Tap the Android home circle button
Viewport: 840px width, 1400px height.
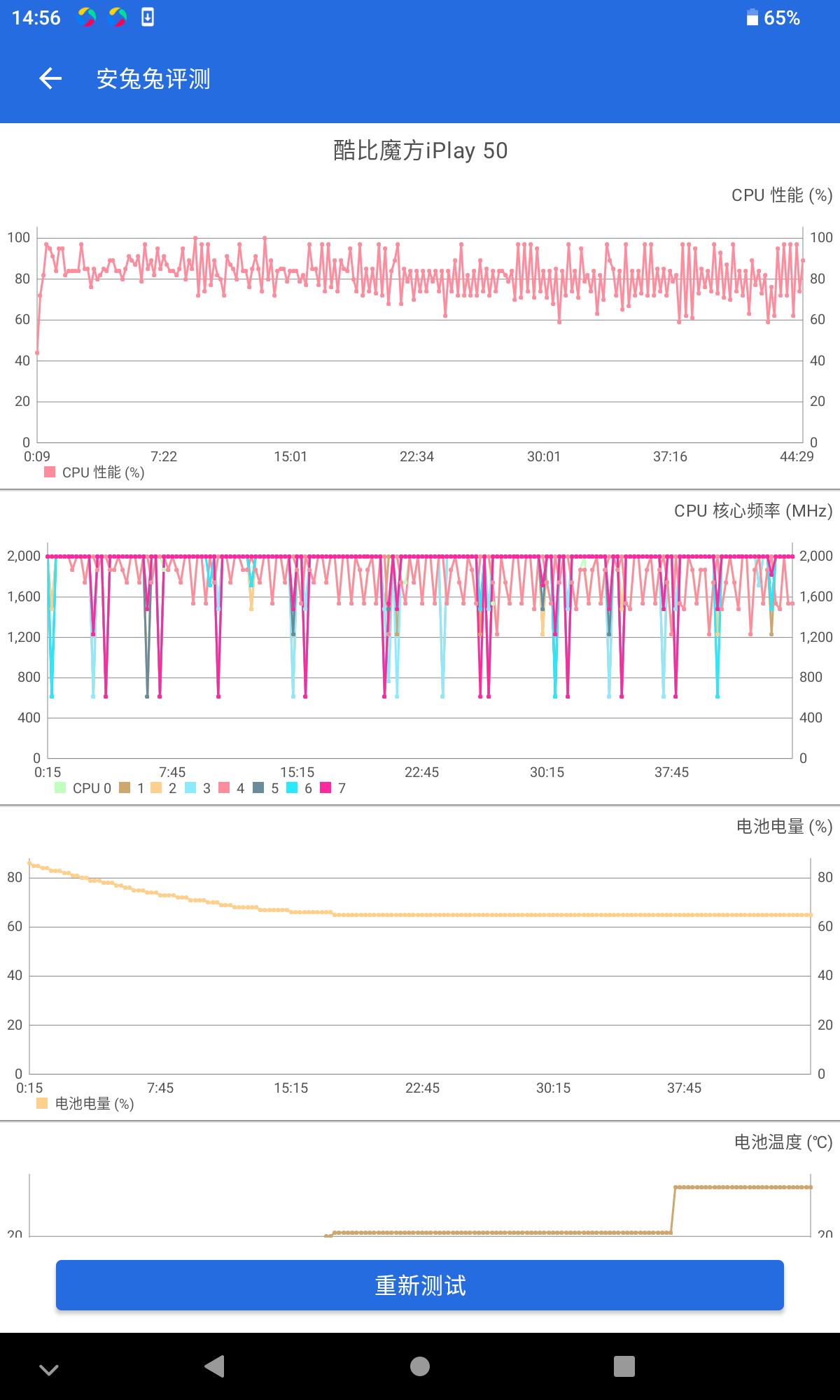[420, 1366]
